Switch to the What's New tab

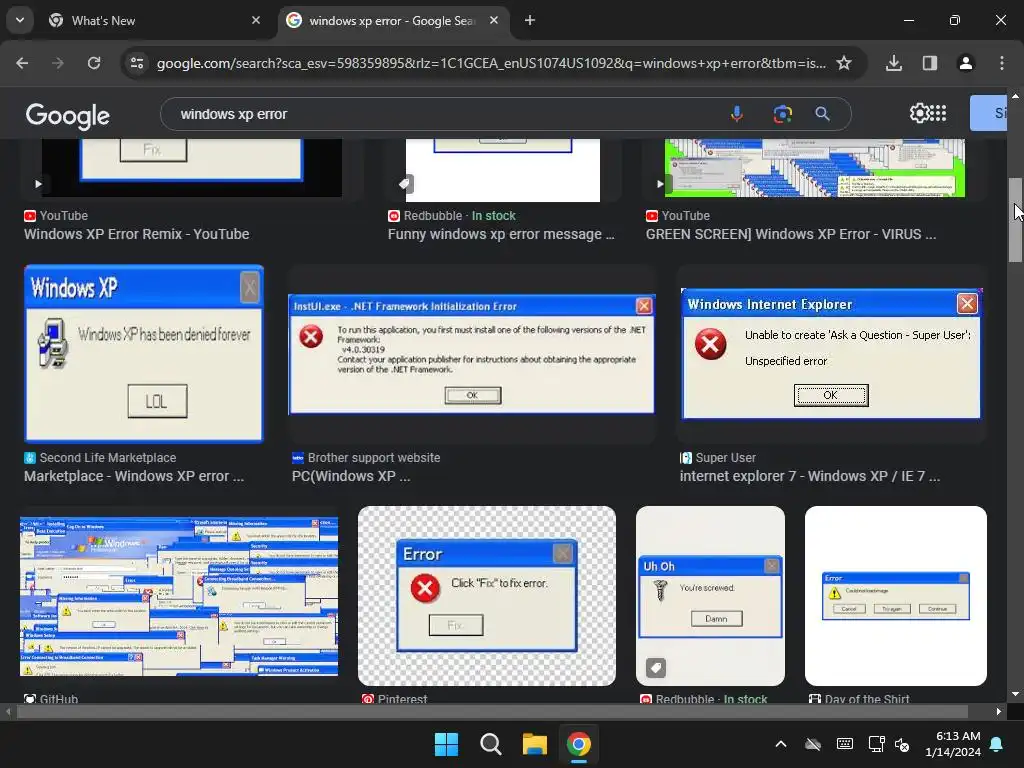pos(155,20)
